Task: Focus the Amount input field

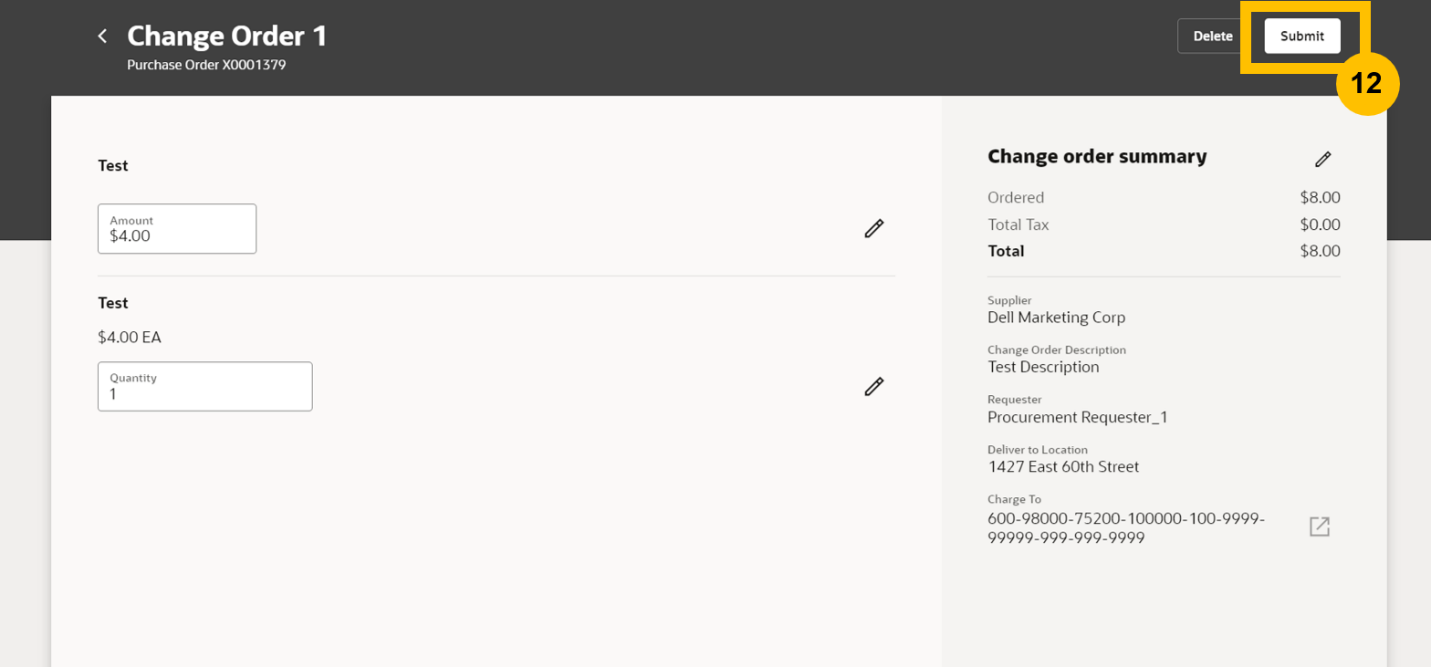Action: 177,229
